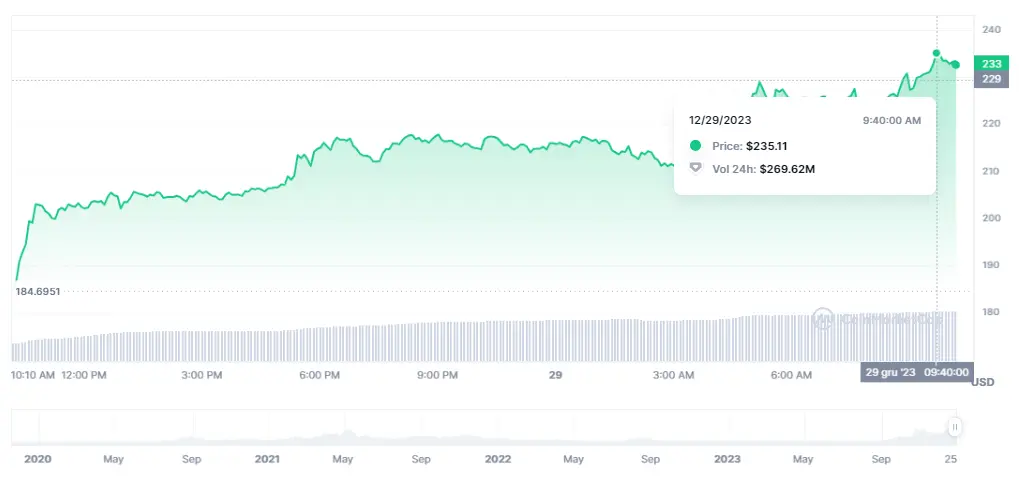Click the range navigator's right handle
Image resolution: width=1019 pixels, height=479 pixels.
point(955,427)
